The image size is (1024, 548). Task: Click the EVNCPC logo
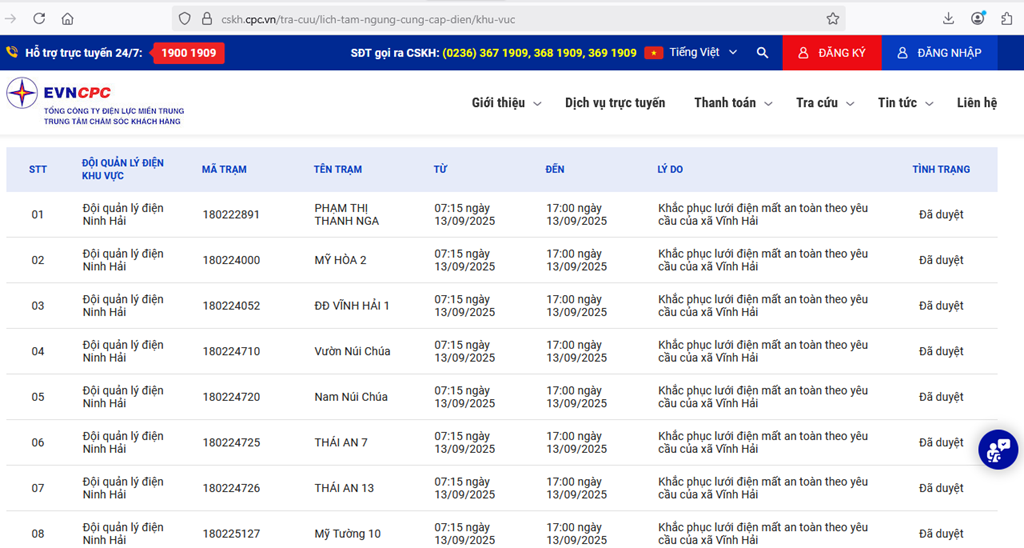tap(96, 101)
